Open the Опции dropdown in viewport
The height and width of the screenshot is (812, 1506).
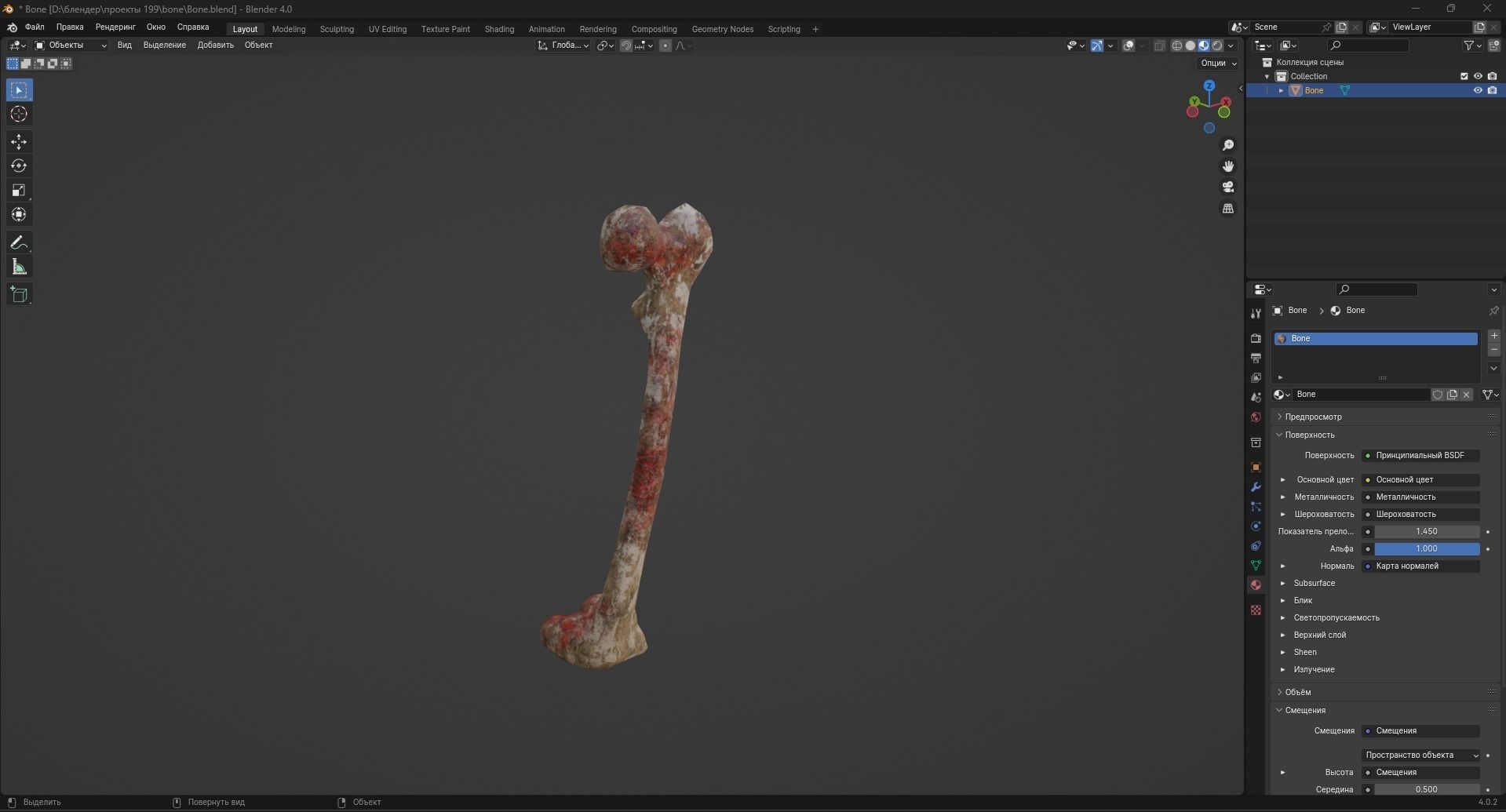point(1218,63)
